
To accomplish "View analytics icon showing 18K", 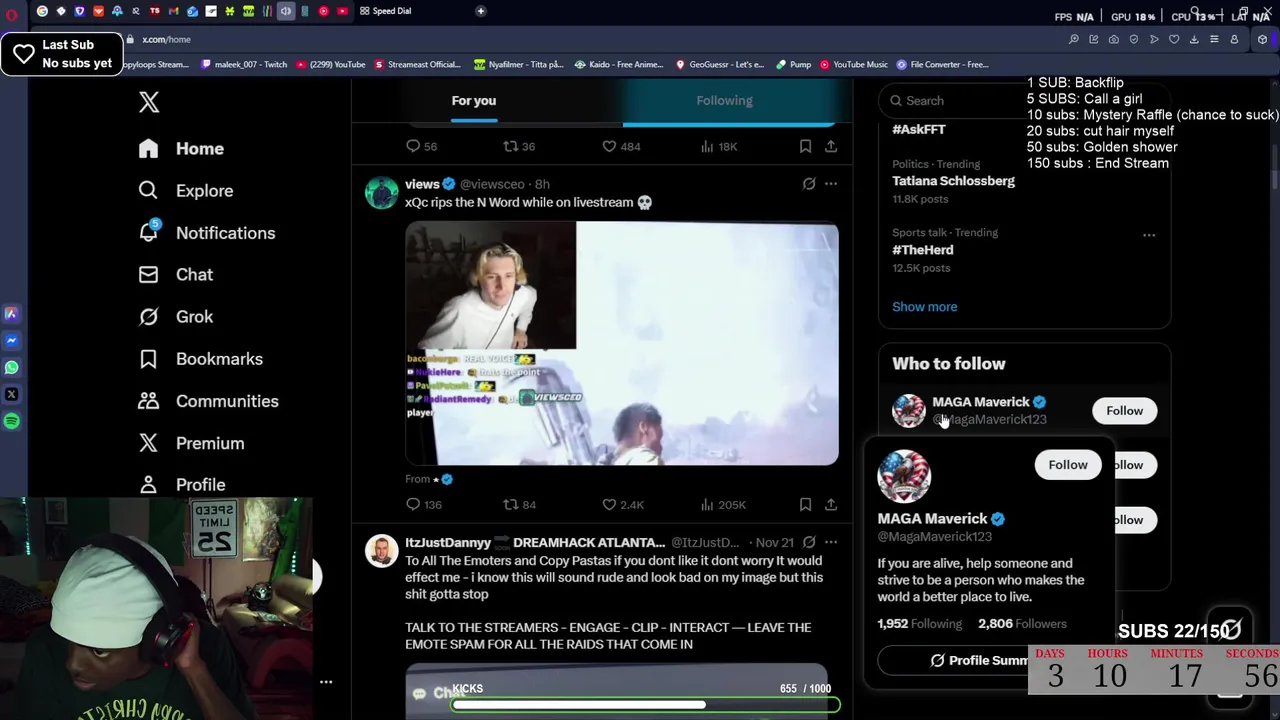I will 707,146.
